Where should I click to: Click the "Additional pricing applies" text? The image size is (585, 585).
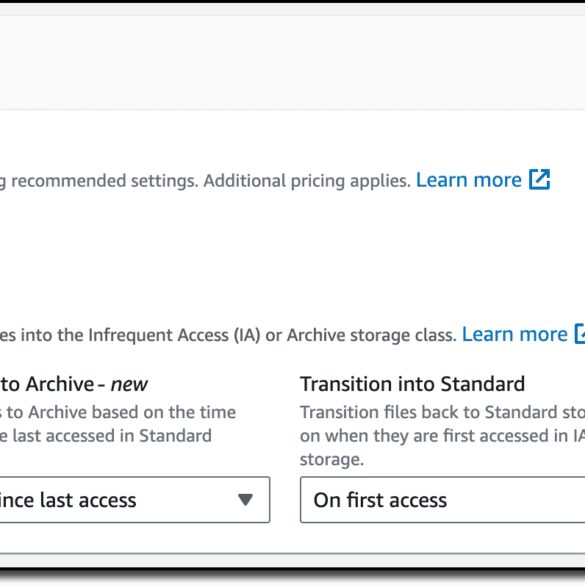(x=307, y=181)
